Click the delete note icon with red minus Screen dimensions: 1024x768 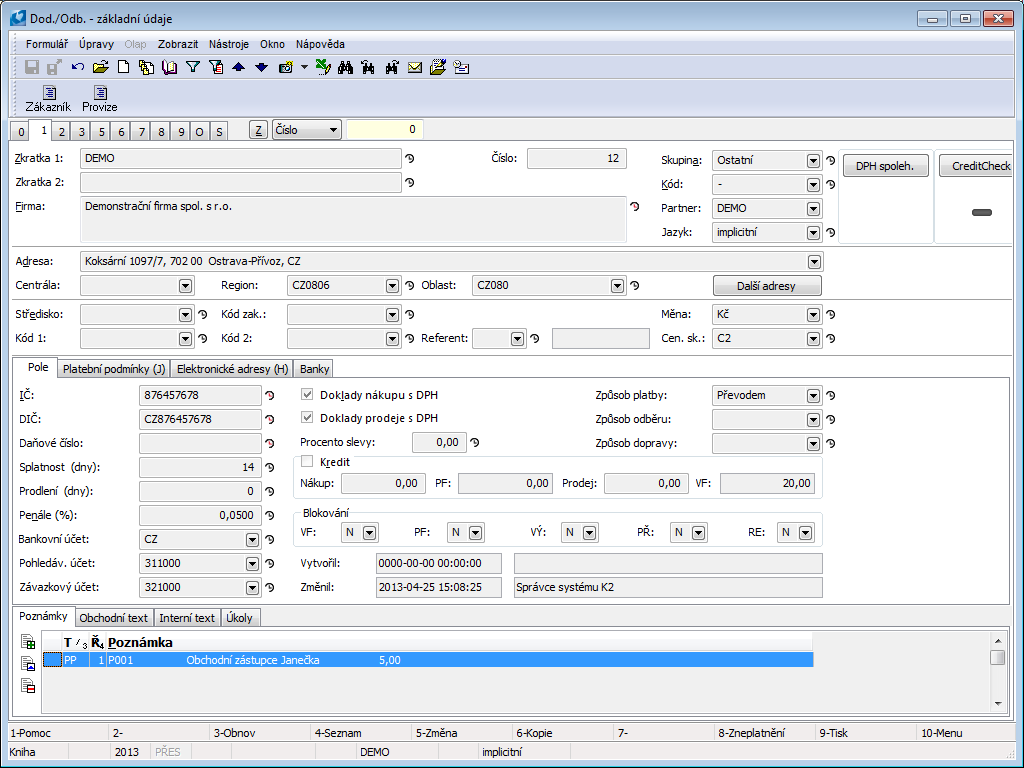[28, 685]
